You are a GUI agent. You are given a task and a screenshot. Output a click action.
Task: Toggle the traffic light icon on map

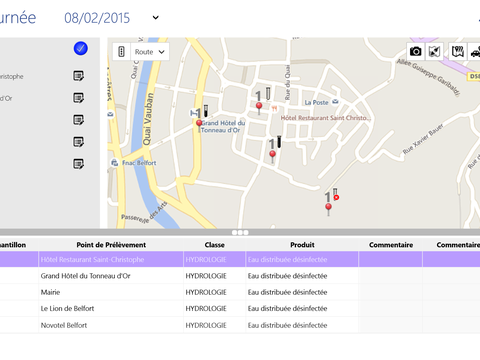pyautogui.click(x=121, y=52)
